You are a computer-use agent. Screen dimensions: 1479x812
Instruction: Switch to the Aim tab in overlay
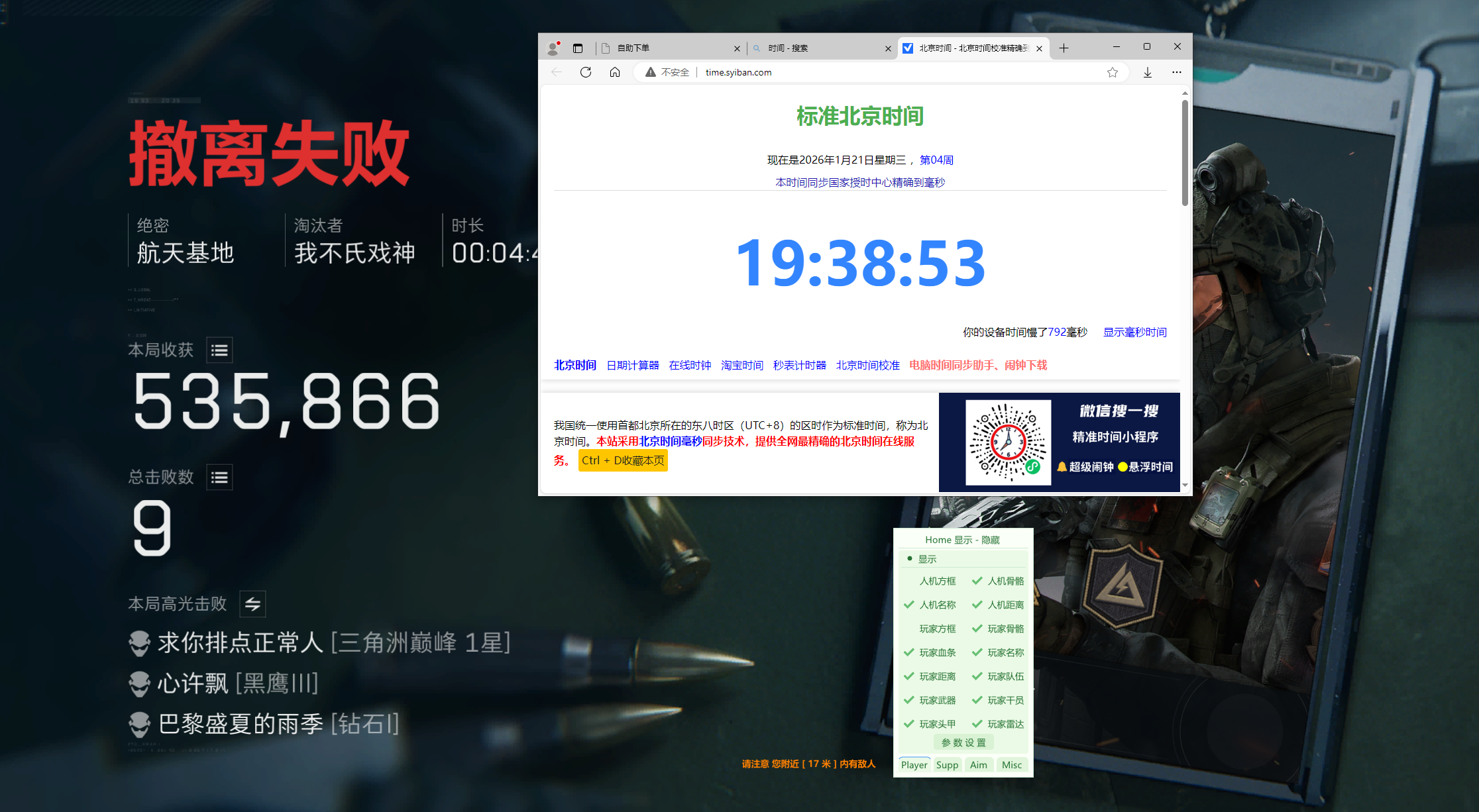979,765
